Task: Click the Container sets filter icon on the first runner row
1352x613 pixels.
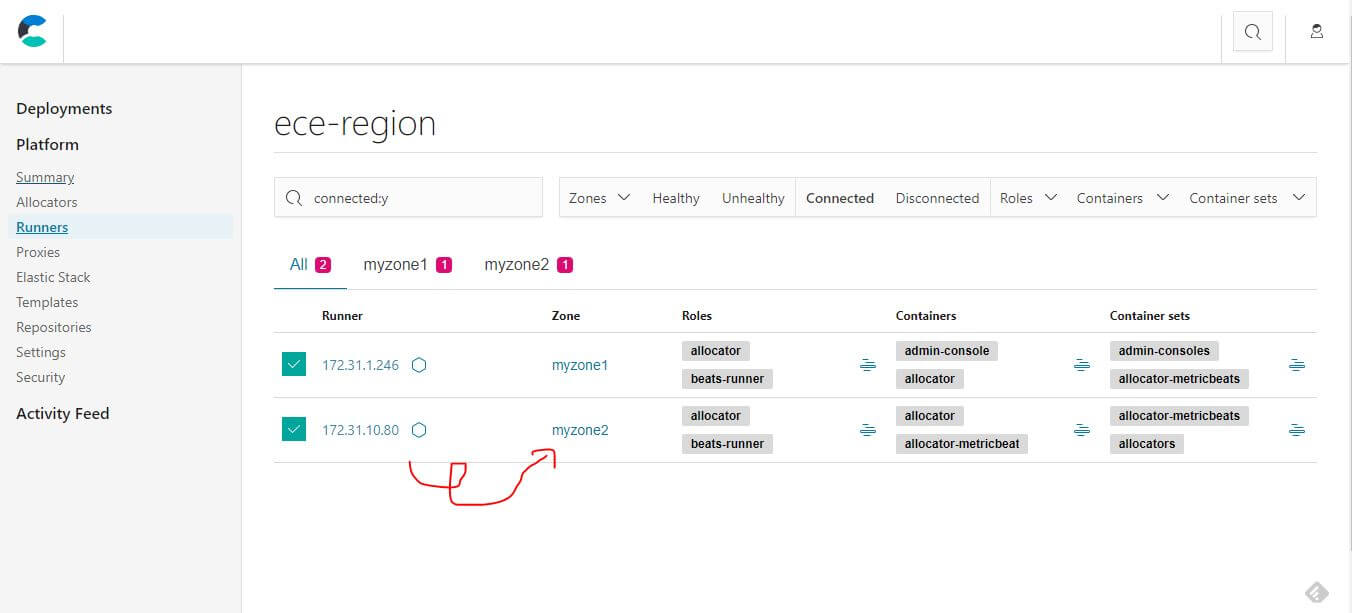Action: coord(1297,365)
